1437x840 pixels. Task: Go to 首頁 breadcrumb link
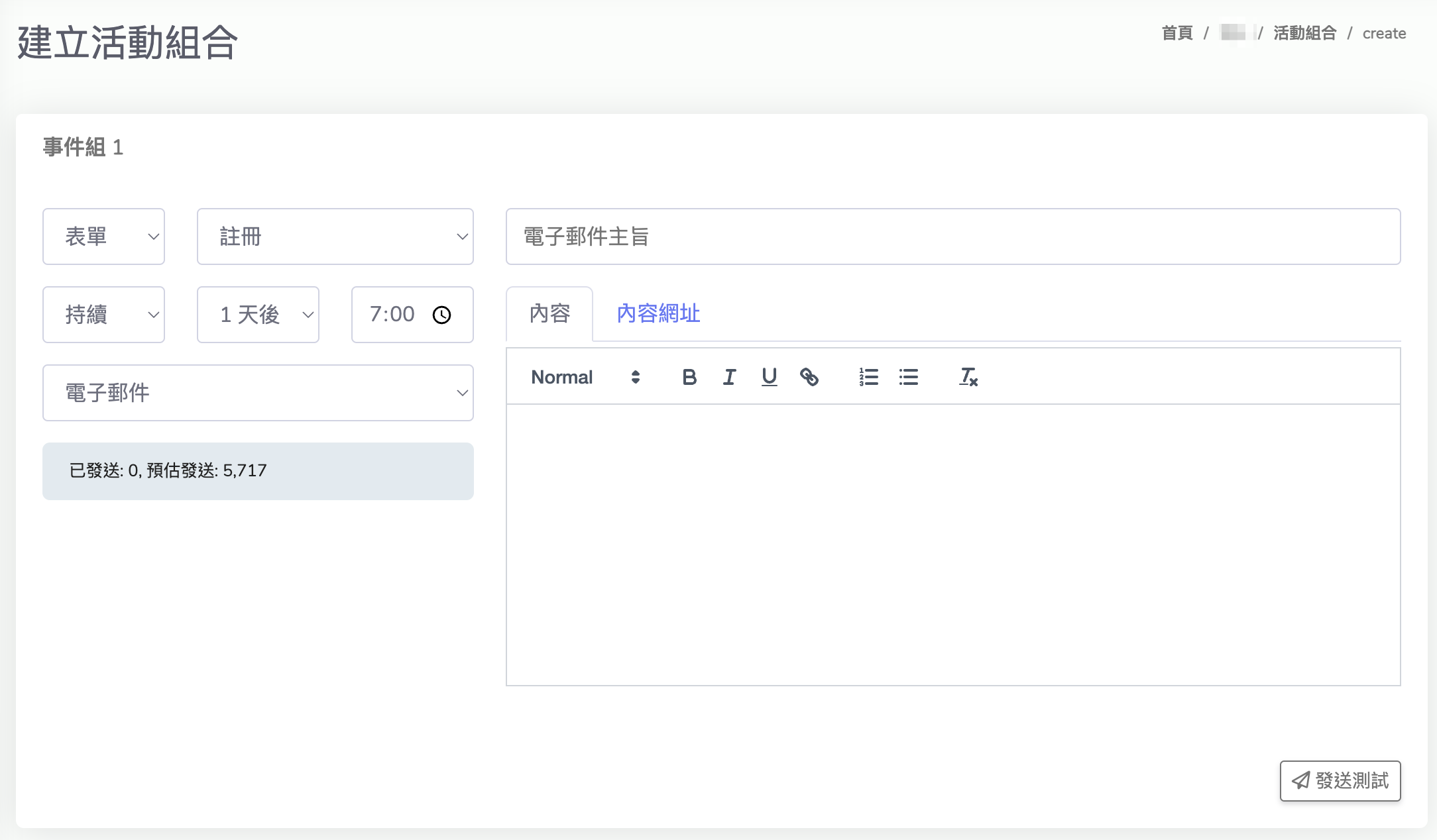click(x=1177, y=33)
